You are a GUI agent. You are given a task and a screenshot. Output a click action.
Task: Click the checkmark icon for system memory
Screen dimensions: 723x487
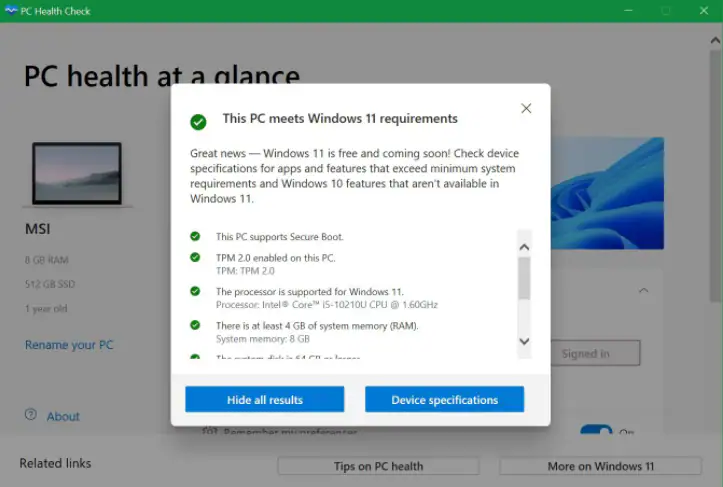point(195,325)
